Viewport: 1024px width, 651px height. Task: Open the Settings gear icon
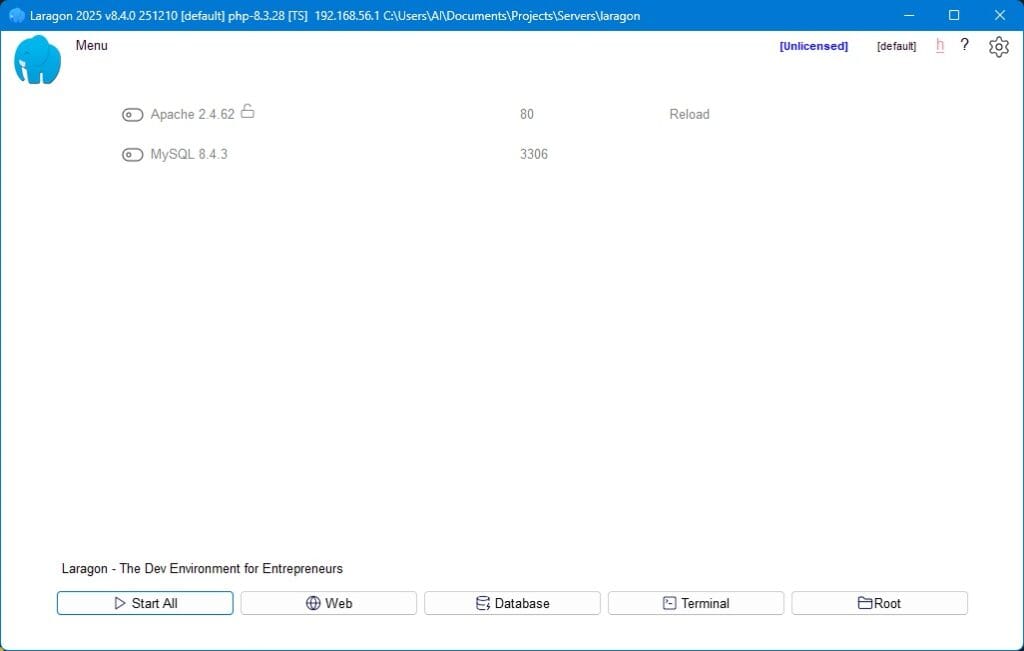coord(998,47)
